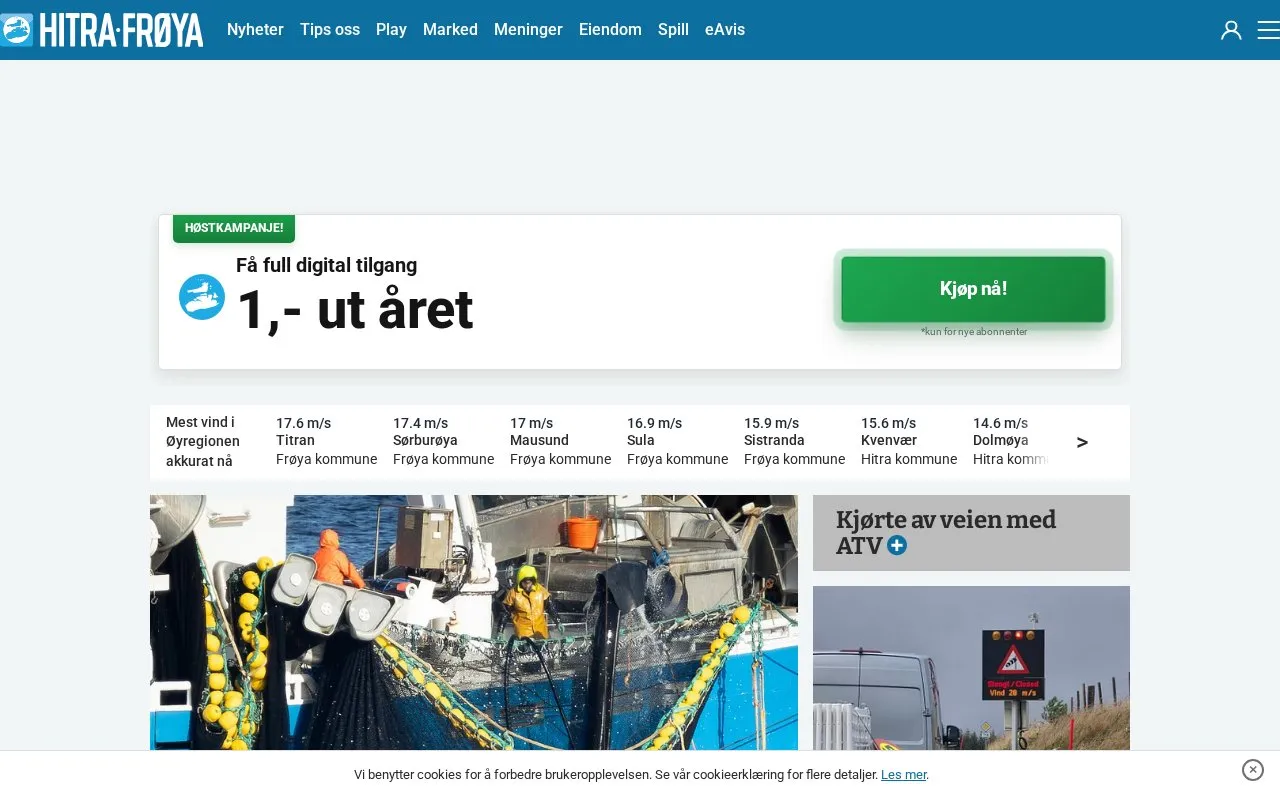Open the hamburger menu icon
The width and height of the screenshot is (1280, 800).
point(1268,30)
